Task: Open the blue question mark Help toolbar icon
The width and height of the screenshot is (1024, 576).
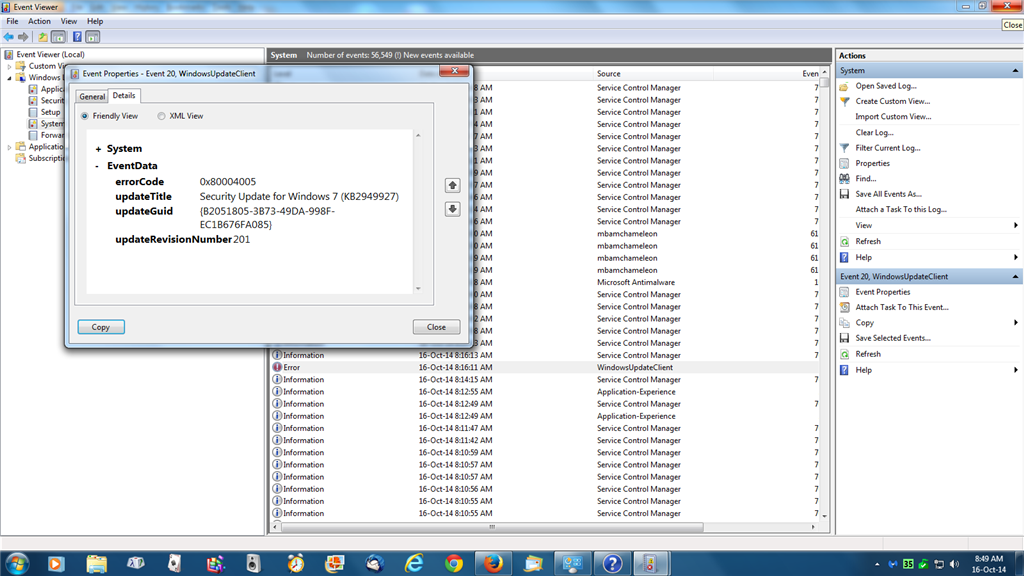Action: [77, 37]
